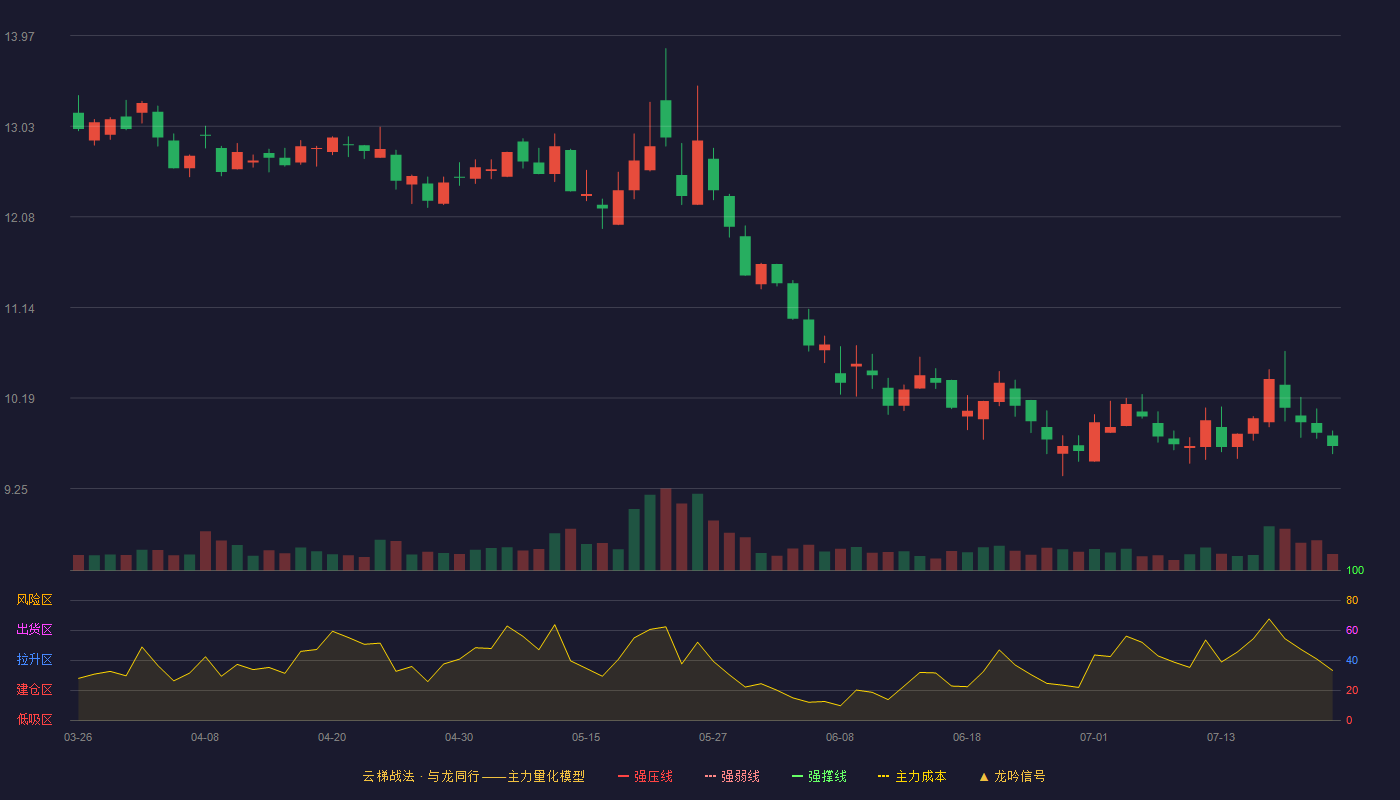Click the 风险区 zone label
This screenshot has width=1400, height=800.
pos(34,600)
